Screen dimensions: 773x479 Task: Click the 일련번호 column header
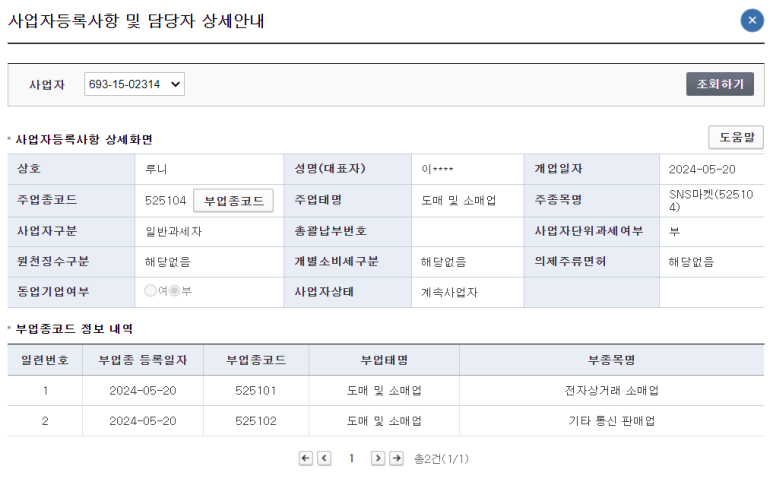coord(45,360)
